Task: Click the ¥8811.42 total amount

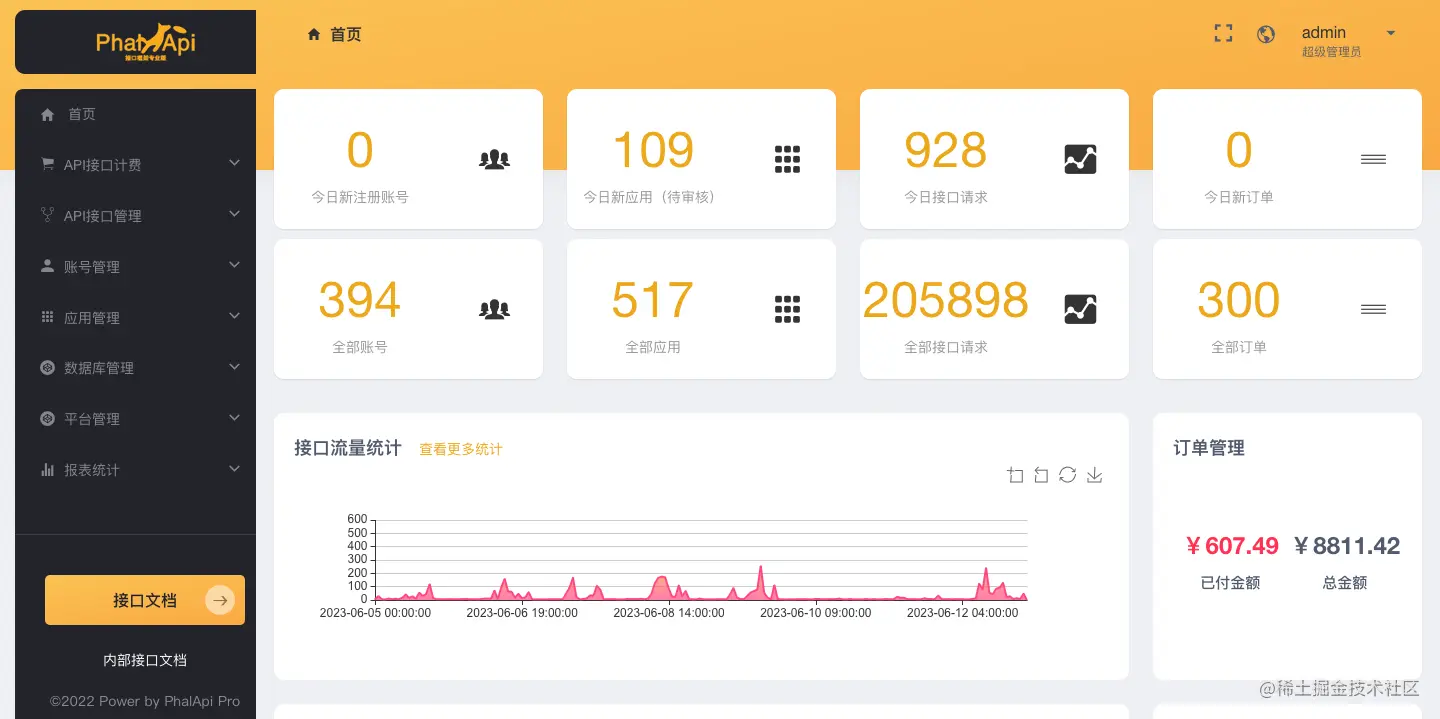Action: pyautogui.click(x=1346, y=546)
